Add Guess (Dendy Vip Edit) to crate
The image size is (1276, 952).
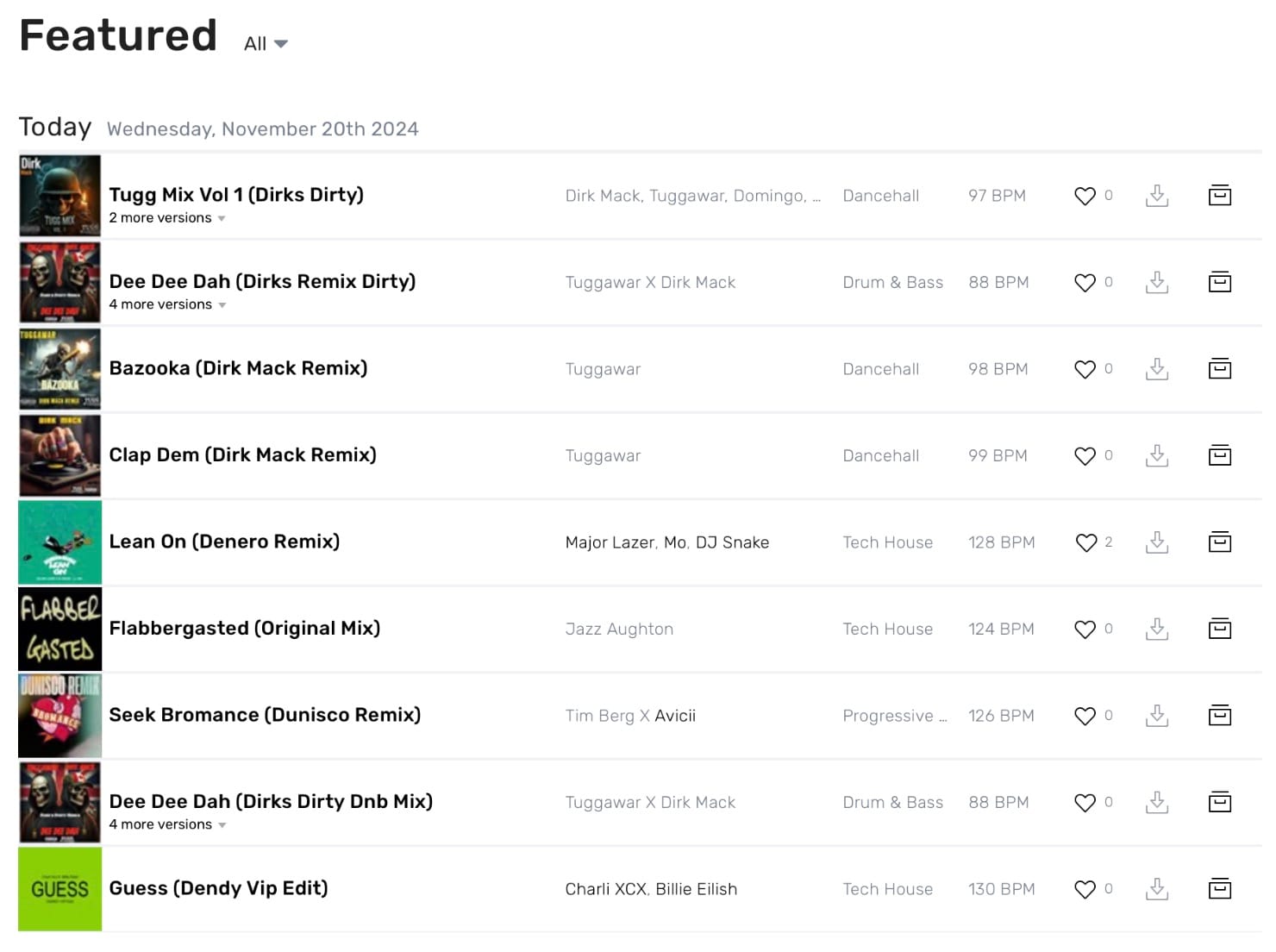1219,888
